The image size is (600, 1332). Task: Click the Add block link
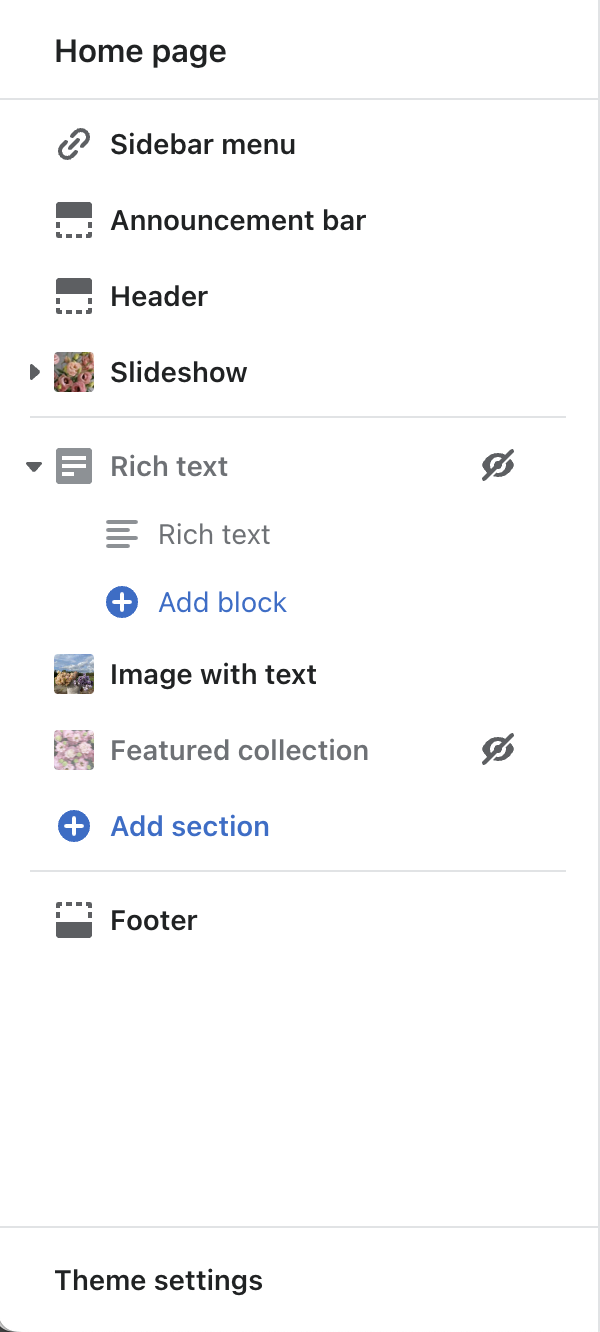pos(222,603)
